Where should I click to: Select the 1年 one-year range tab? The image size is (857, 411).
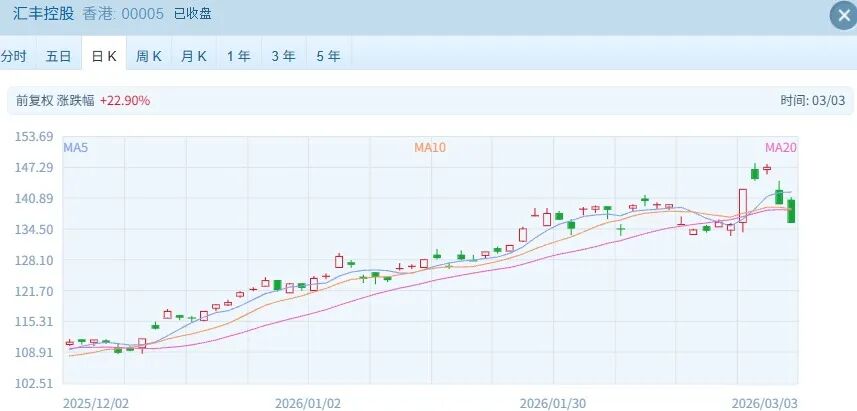(238, 56)
